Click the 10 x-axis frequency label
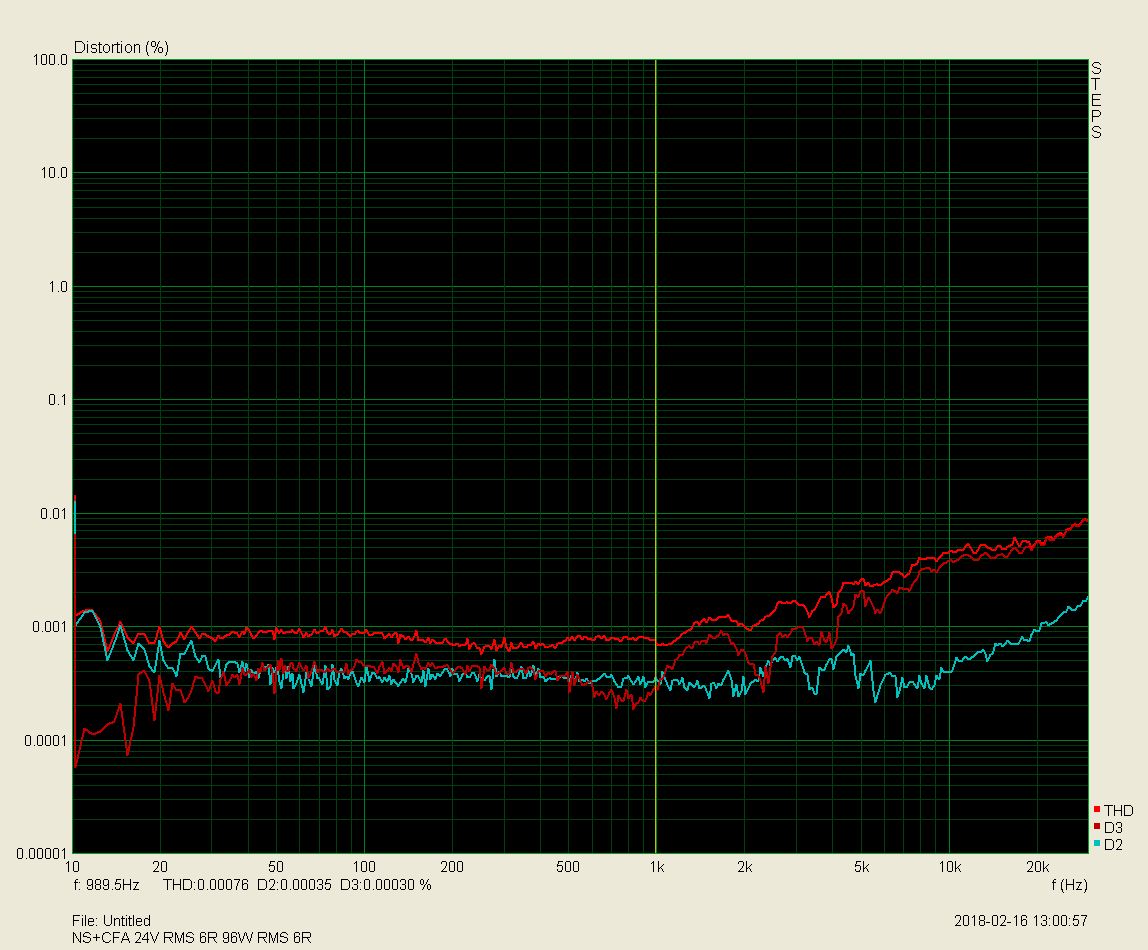The width and height of the screenshot is (1148, 950). coord(72,867)
